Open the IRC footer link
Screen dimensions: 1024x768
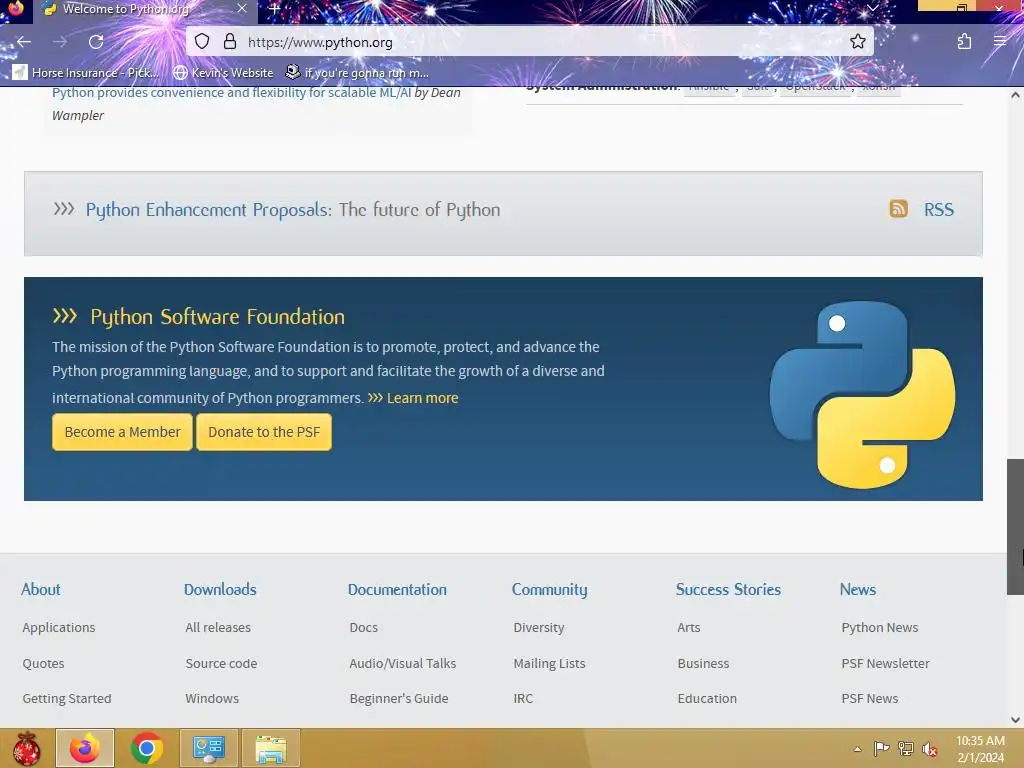(x=523, y=699)
